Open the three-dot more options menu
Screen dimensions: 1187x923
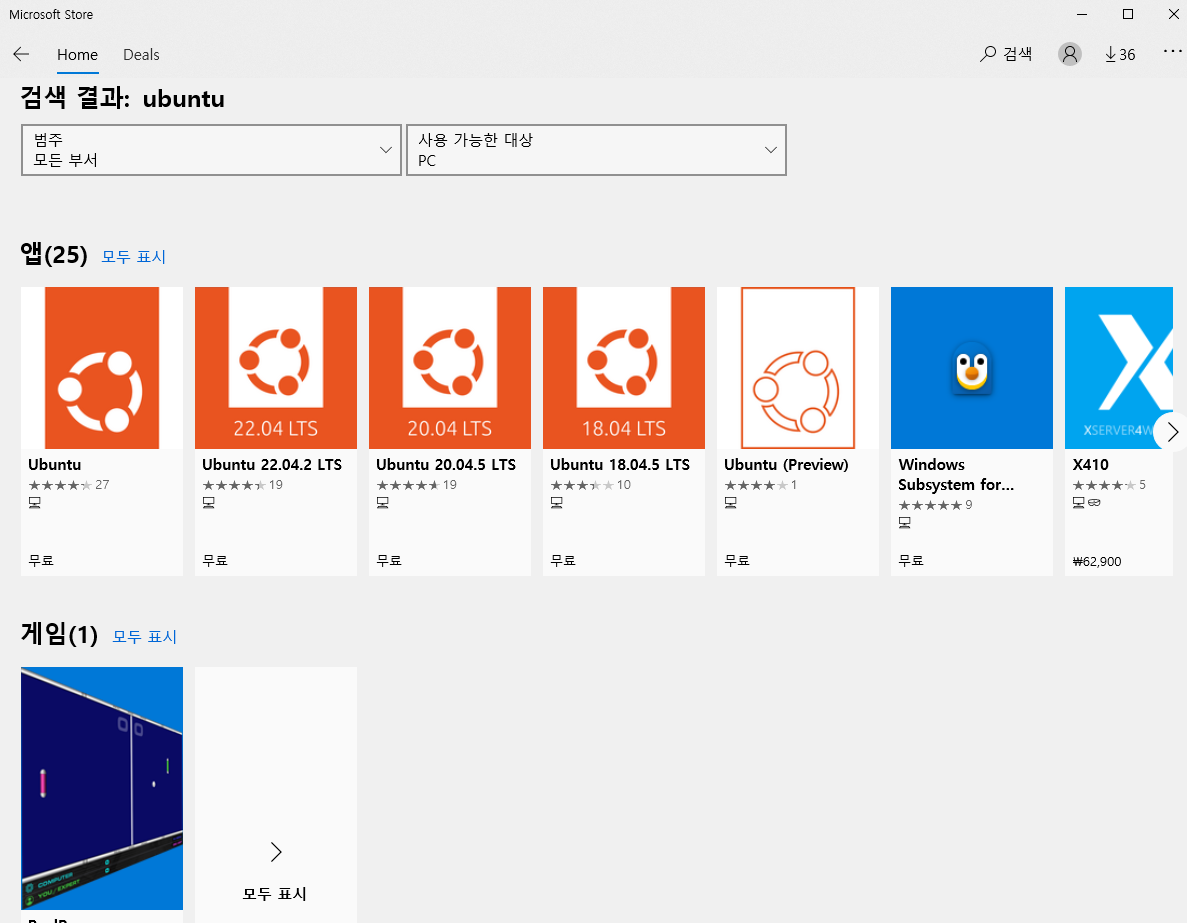[1172, 51]
